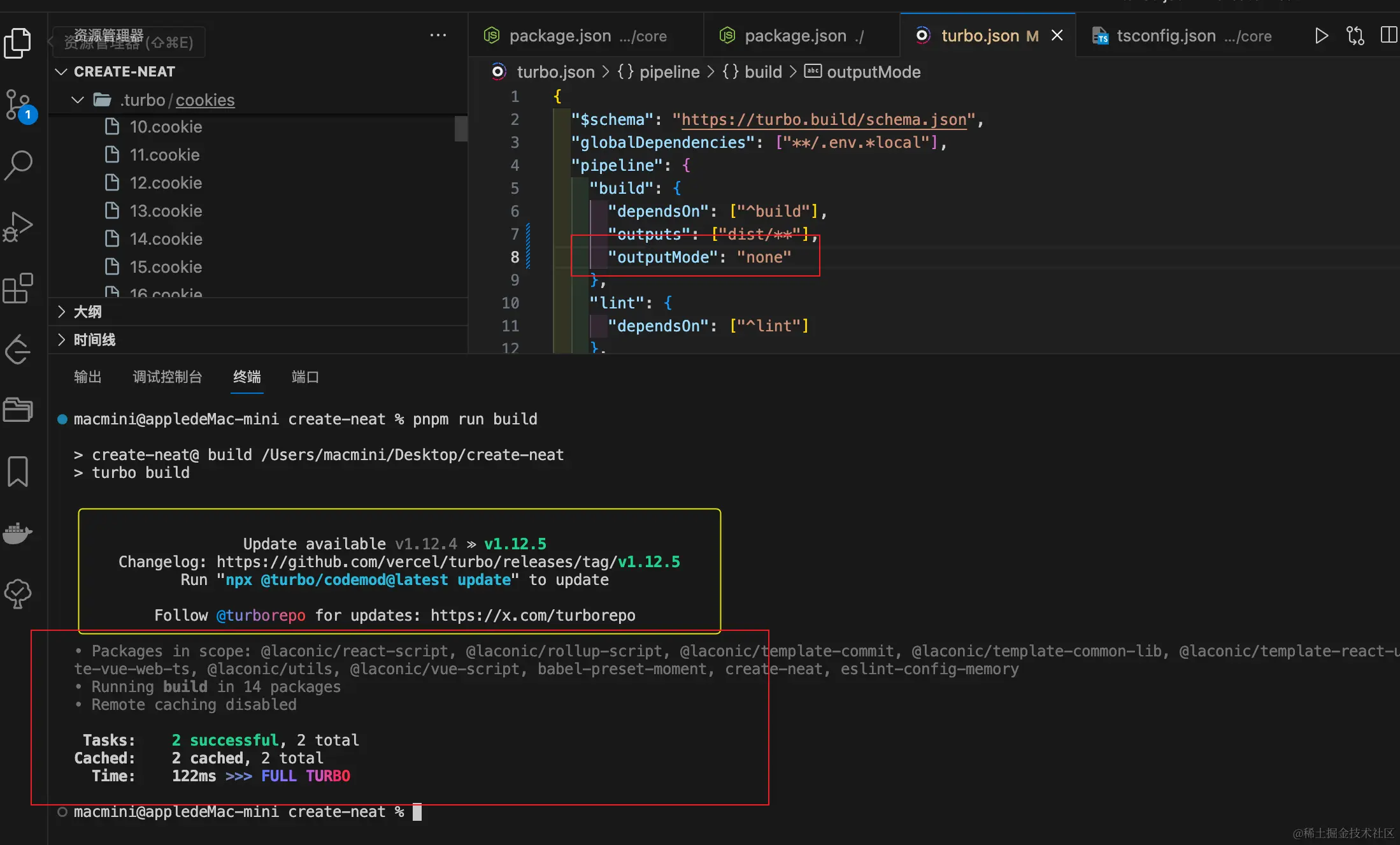Click the "dependsOn" key under build
The height and width of the screenshot is (845, 1400).
[658, 212]
